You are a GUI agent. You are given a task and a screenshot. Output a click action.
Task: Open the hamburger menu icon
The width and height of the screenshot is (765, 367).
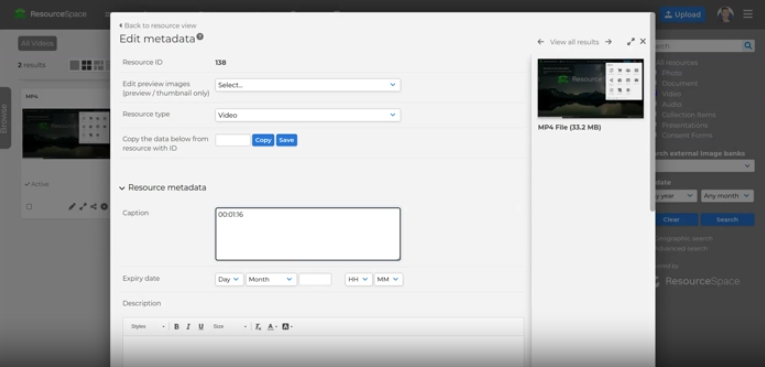point(747,14)
